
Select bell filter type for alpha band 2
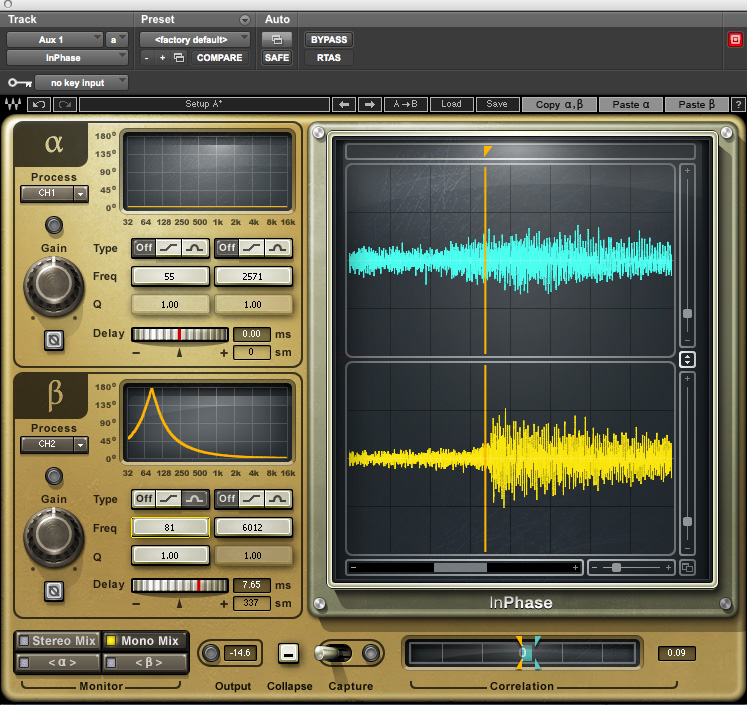point(277,248)
